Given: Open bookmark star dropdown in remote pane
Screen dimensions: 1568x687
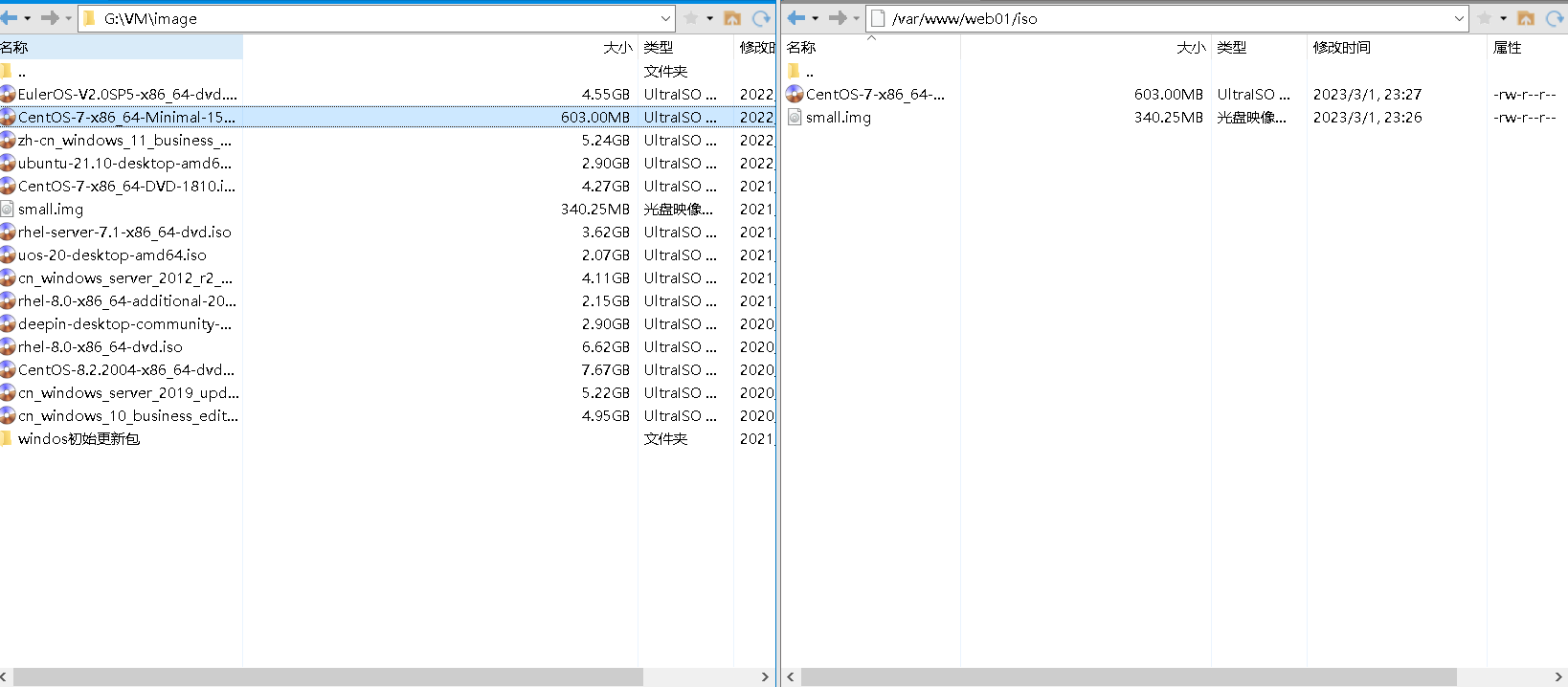Looking at the screenshot, I should (x=1503, y=18).
